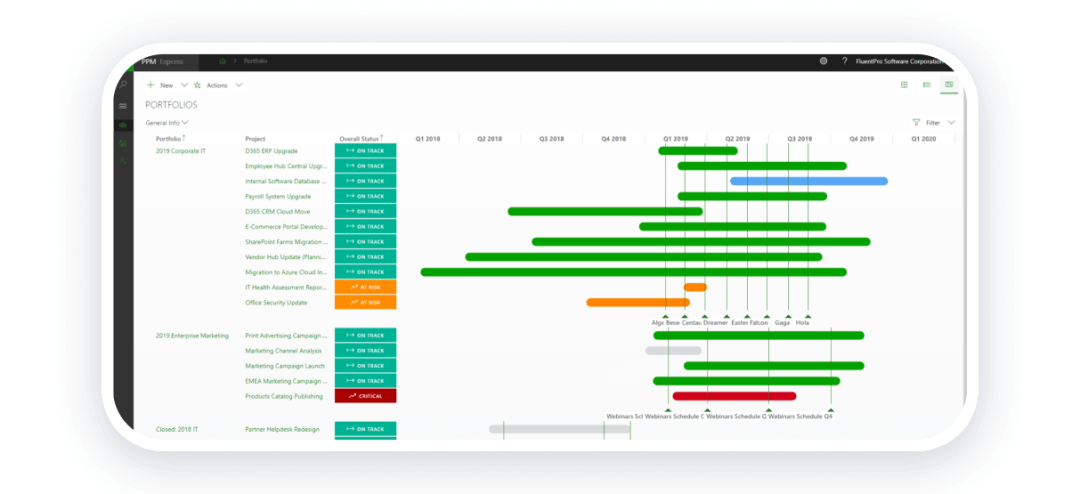
Task: Open the Closed: 2018 IT portfolio
Action: [x=178, y=429]
